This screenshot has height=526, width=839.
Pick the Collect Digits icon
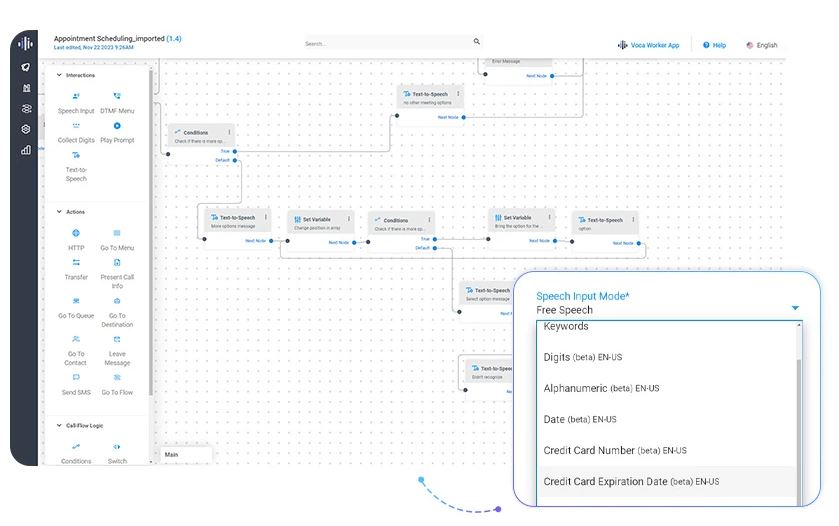click(x=76, y=126)
